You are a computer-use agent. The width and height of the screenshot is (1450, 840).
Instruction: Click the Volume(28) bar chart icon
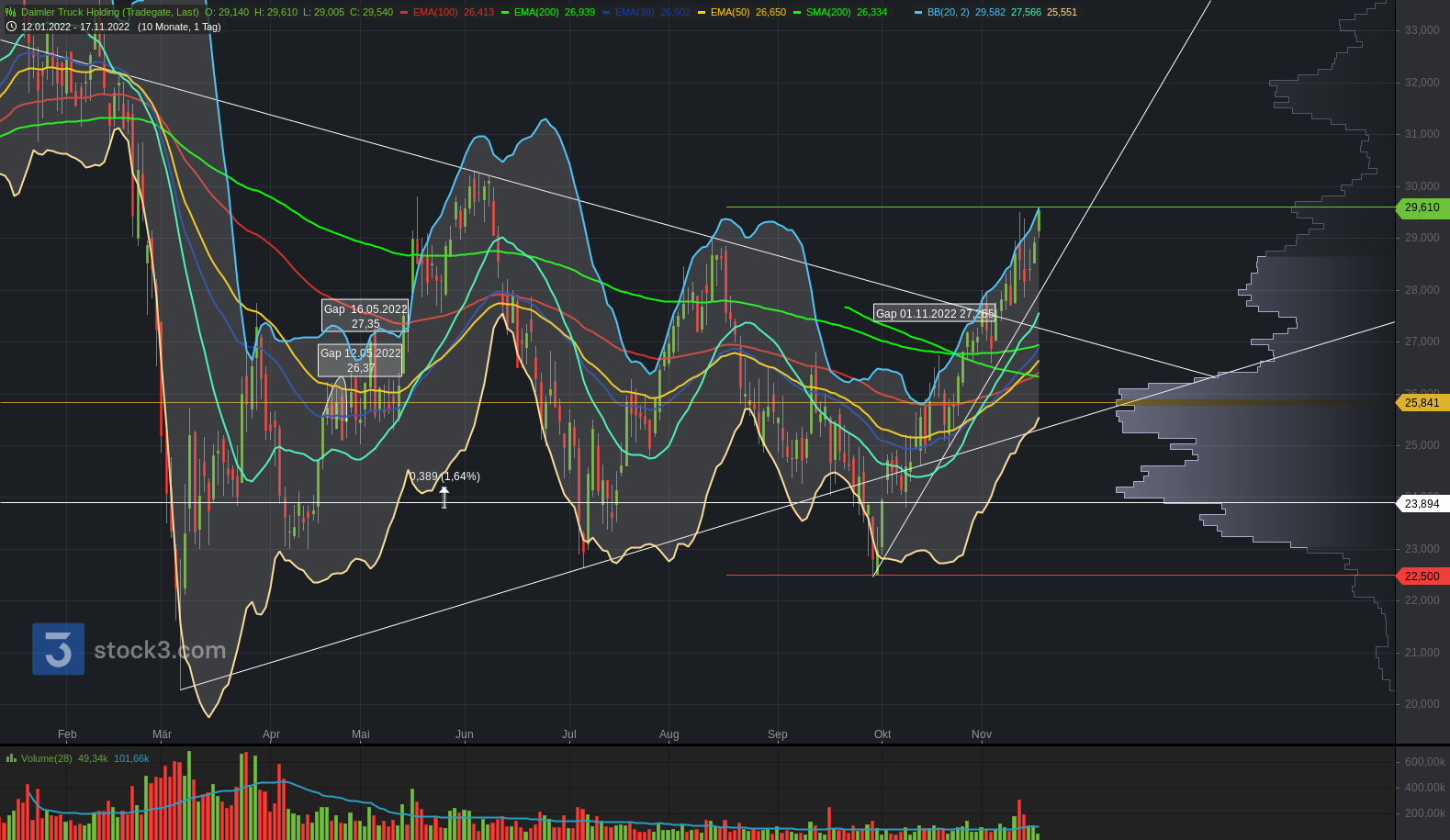coord(11,758)
